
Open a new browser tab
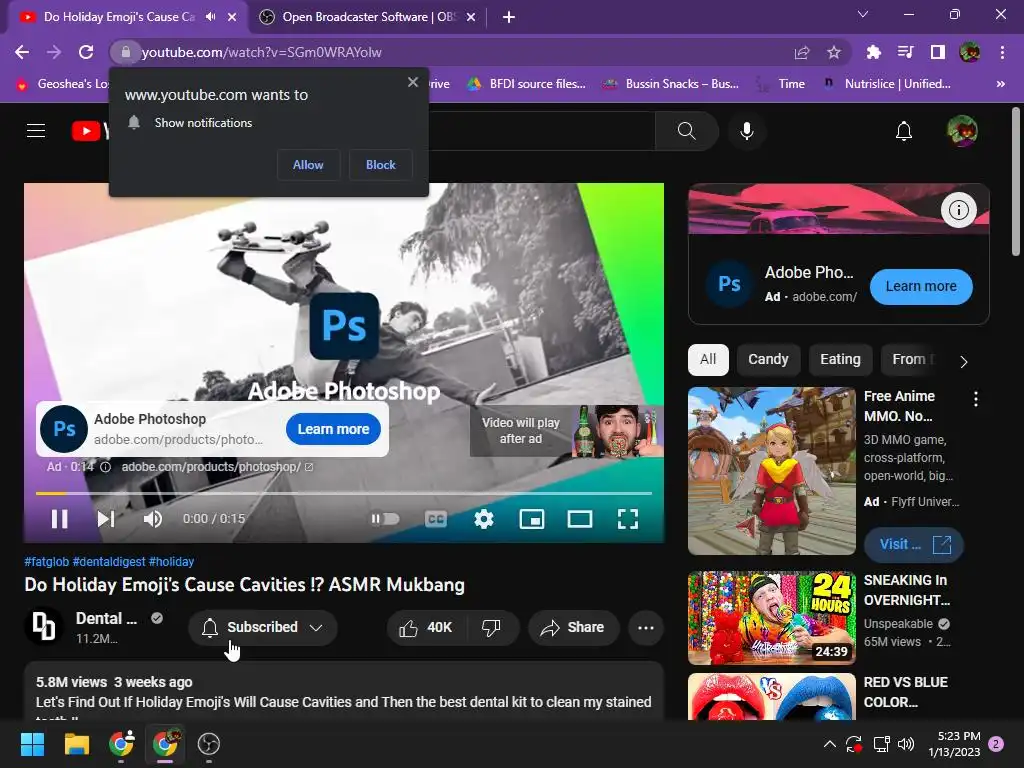(x=509, y=18)
